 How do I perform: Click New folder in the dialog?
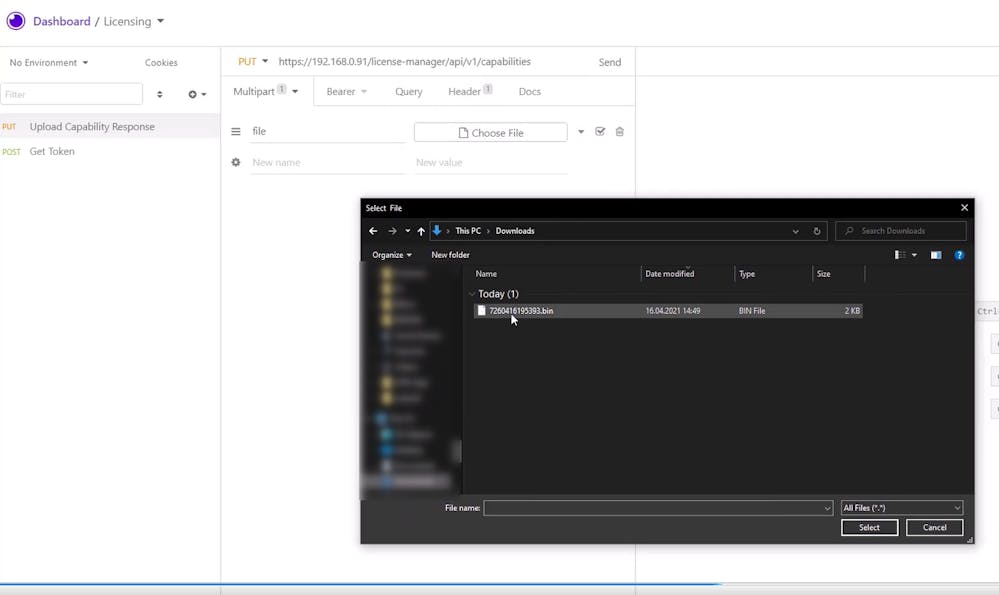(450, 255)
